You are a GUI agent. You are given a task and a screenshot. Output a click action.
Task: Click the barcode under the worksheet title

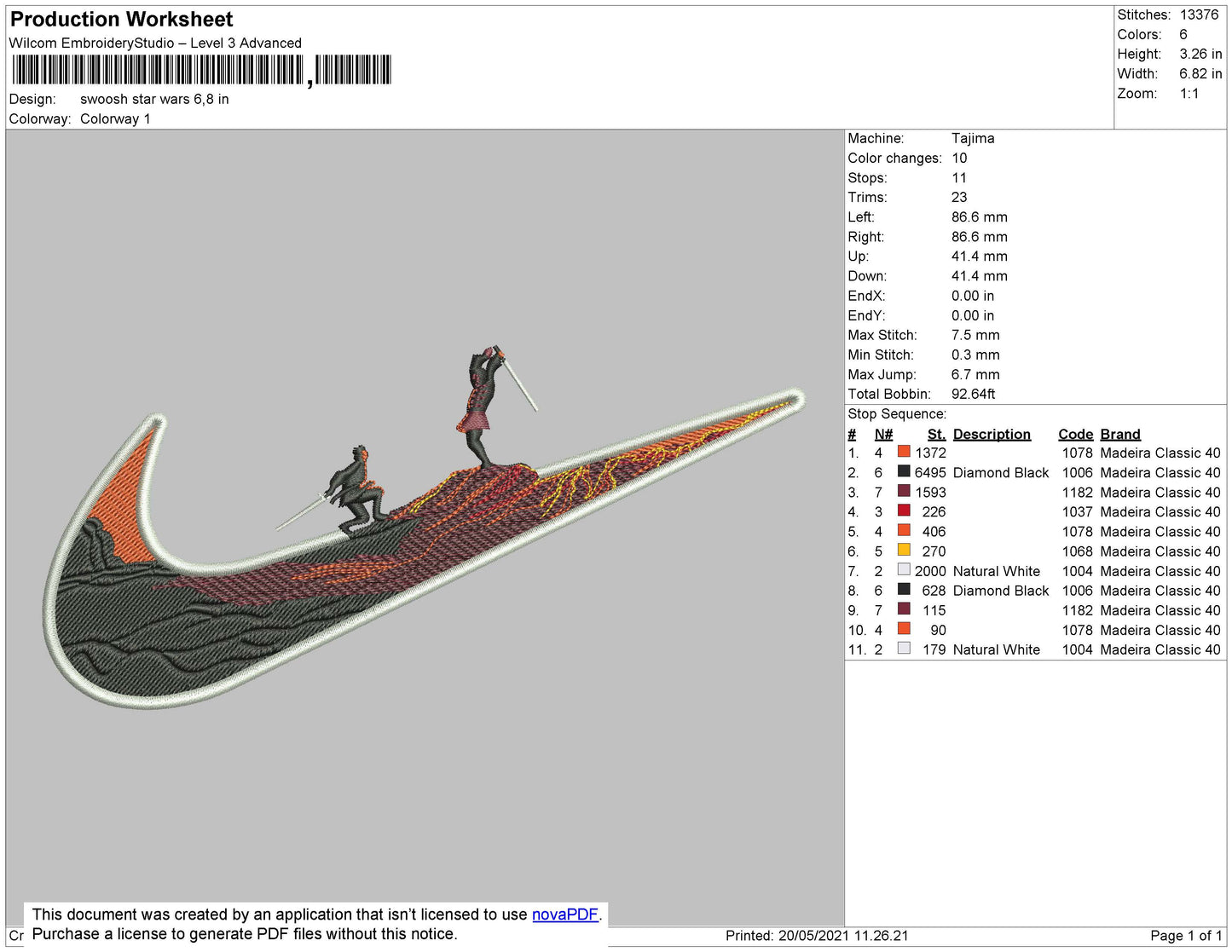201,70
